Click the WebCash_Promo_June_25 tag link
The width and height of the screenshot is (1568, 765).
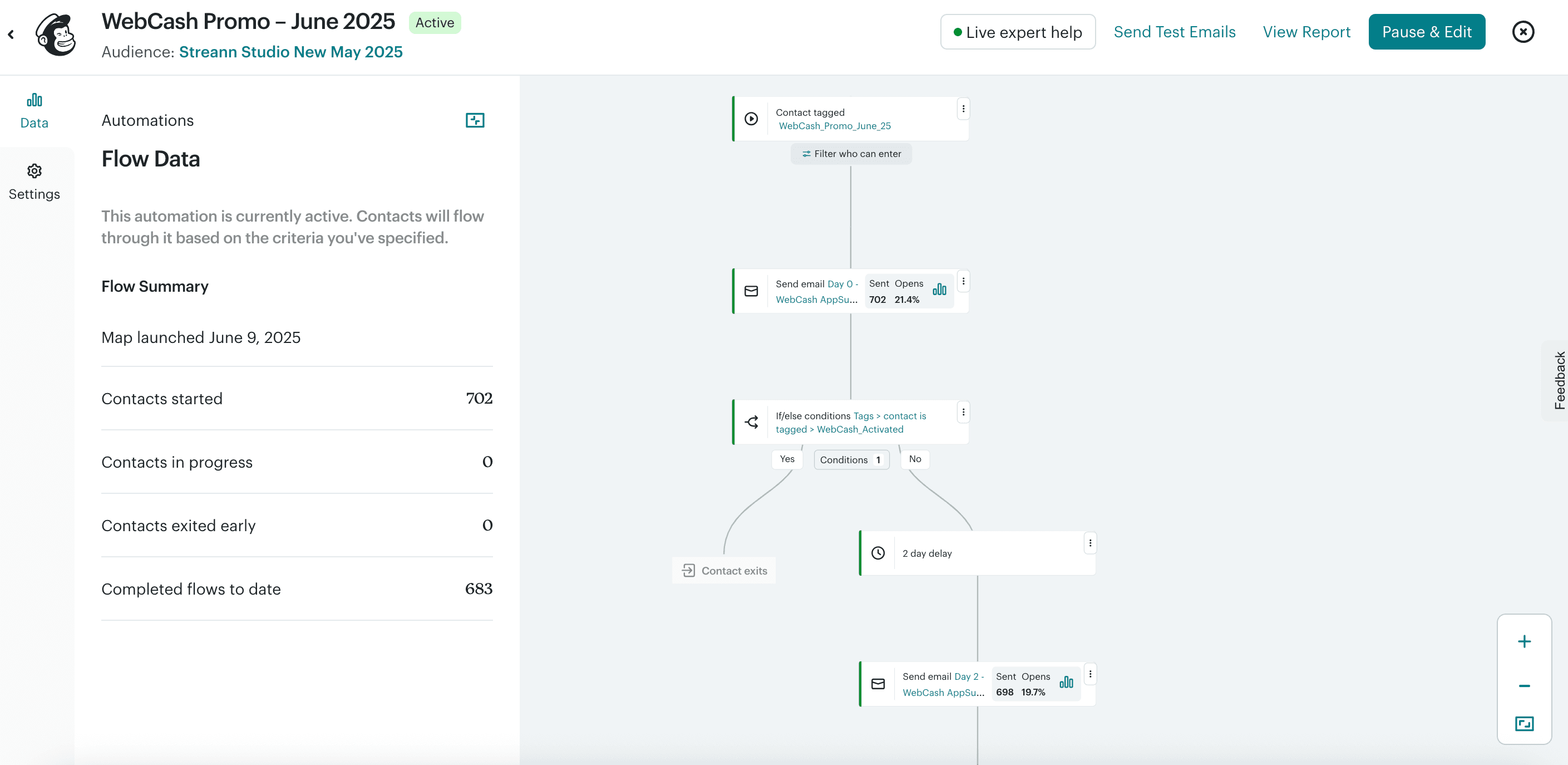pos(835,126)
